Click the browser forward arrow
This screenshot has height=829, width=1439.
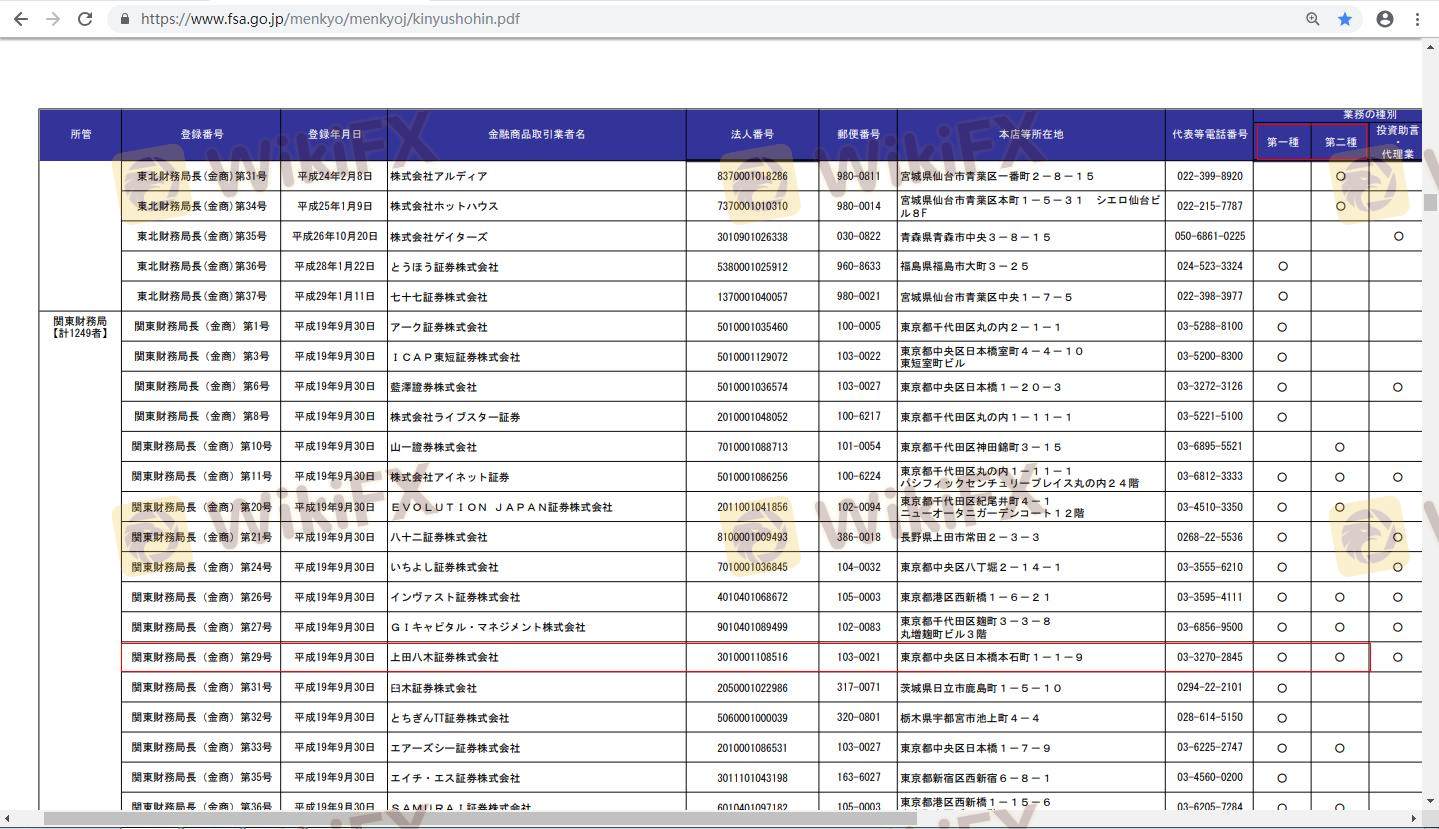[x=53, y=19]
